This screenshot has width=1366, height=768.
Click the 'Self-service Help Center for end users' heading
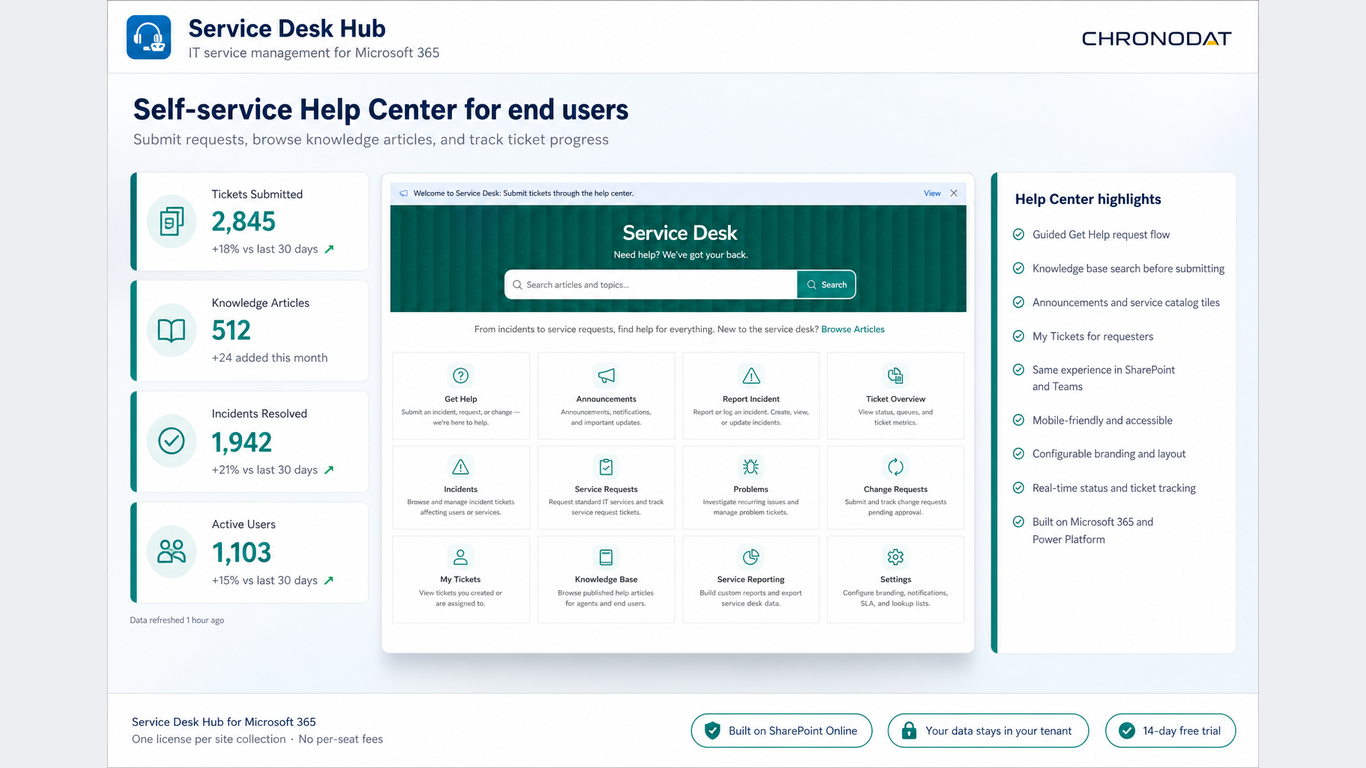point(381,109)
